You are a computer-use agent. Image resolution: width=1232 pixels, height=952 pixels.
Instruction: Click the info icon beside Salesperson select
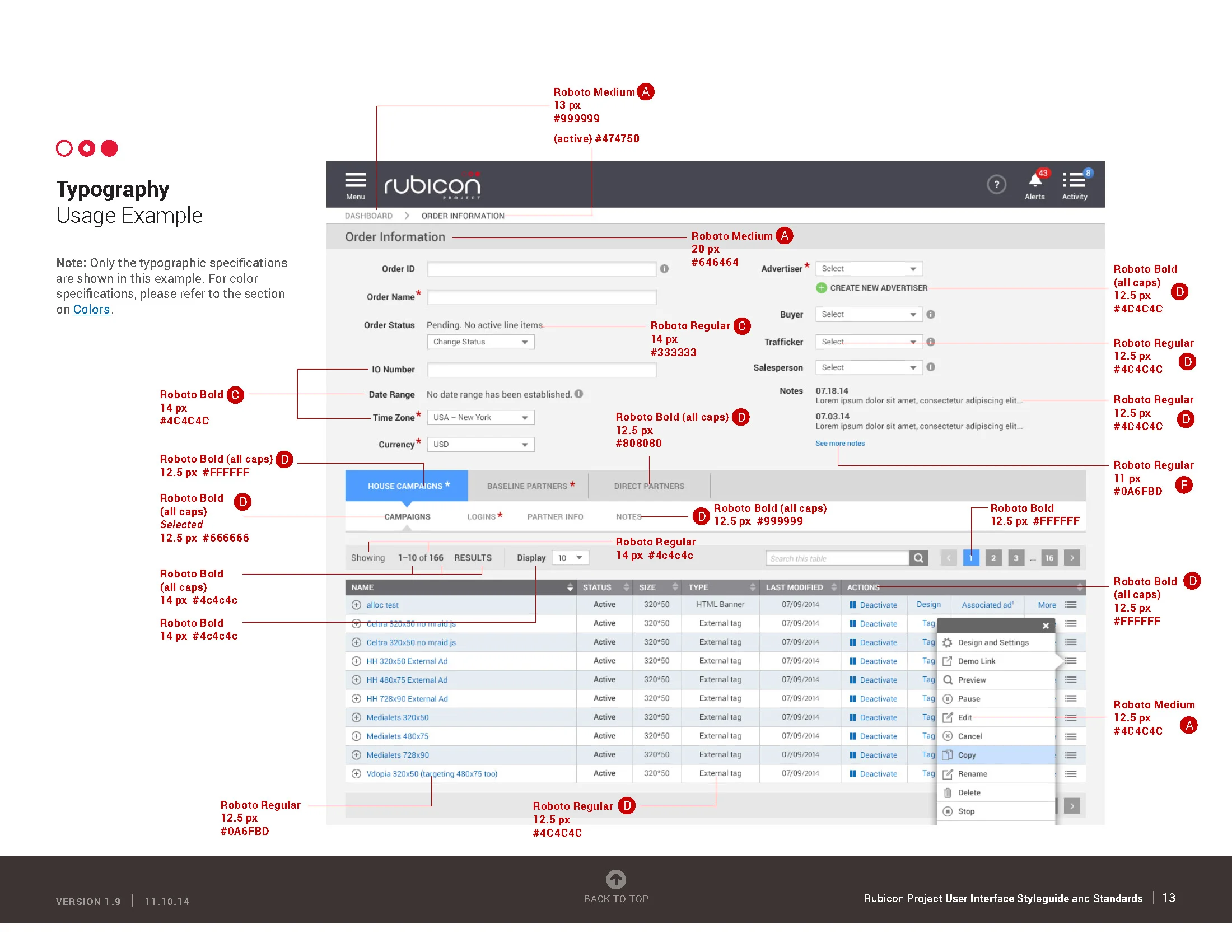(x=931, y=367)
